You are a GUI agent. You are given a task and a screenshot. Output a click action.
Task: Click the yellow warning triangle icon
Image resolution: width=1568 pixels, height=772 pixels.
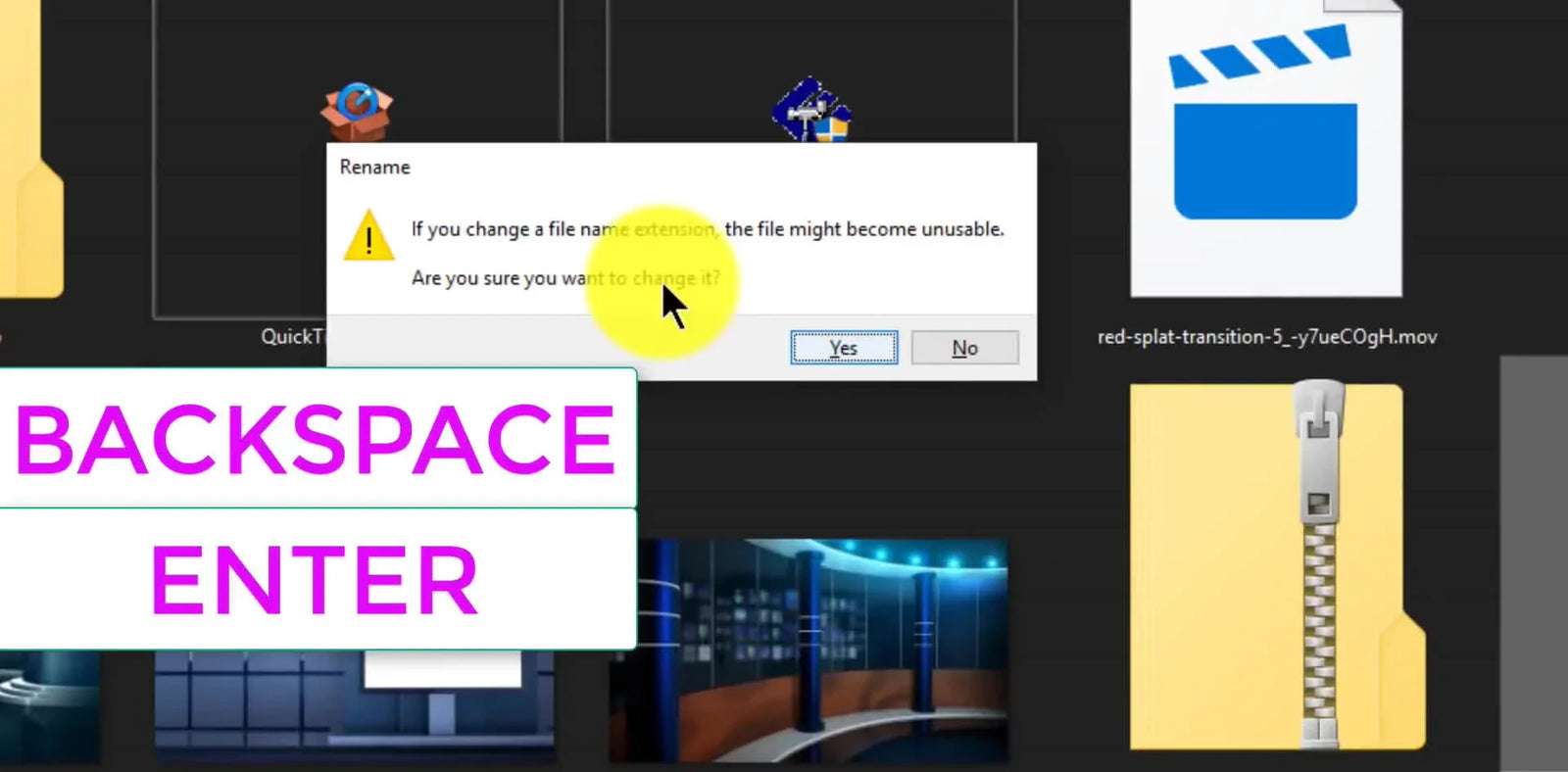click(368, 236)
